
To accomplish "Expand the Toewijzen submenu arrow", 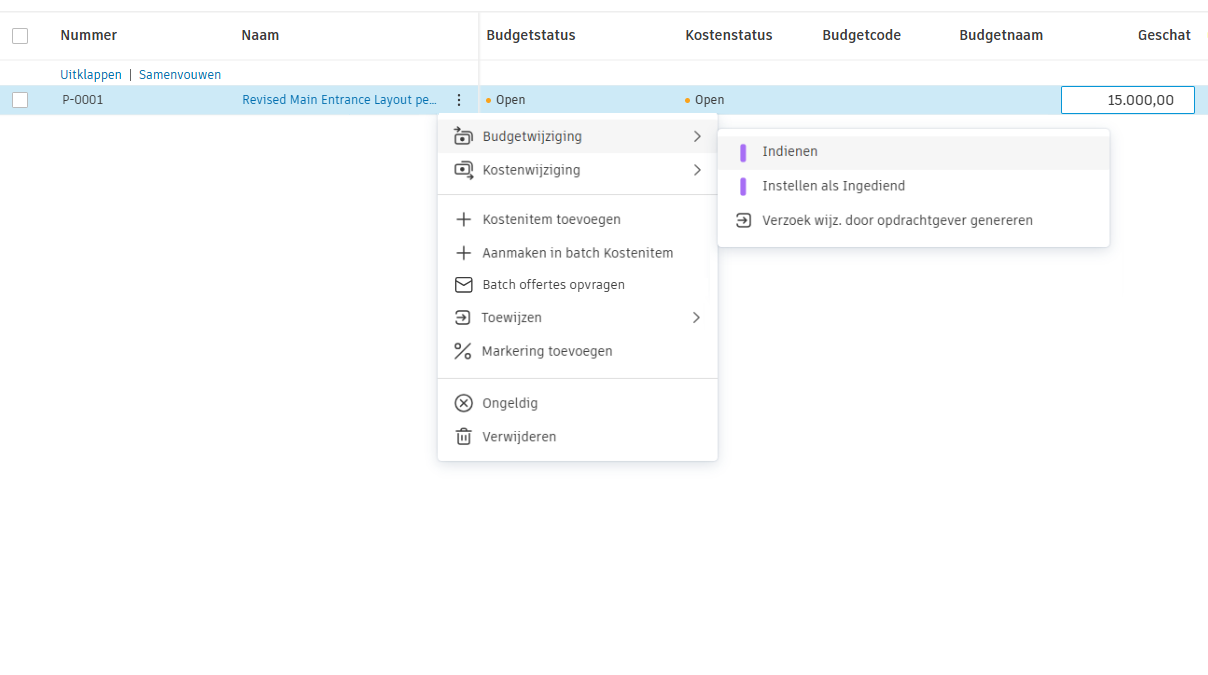I will (697, 318).
